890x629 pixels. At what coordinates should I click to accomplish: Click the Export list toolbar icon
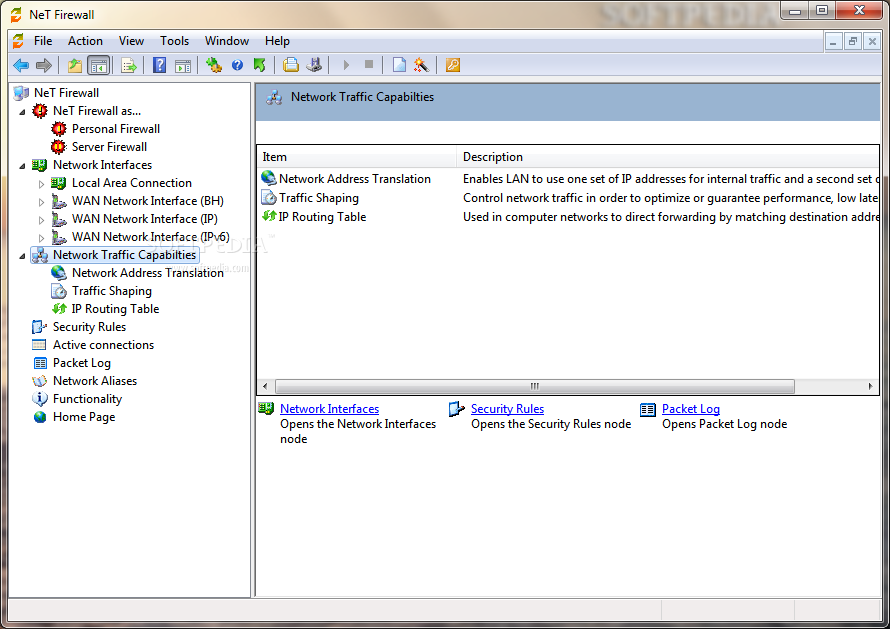pos(129,65)
